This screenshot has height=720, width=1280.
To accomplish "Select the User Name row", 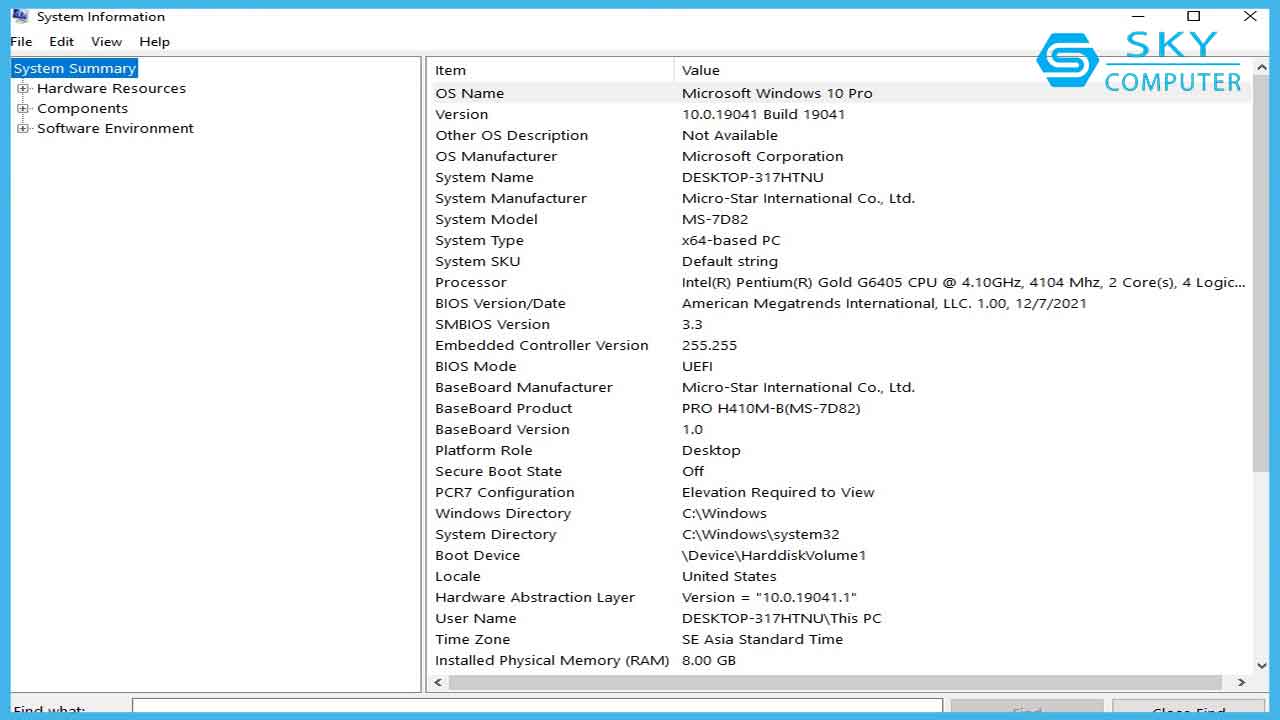I will click(x=840, y=618).
